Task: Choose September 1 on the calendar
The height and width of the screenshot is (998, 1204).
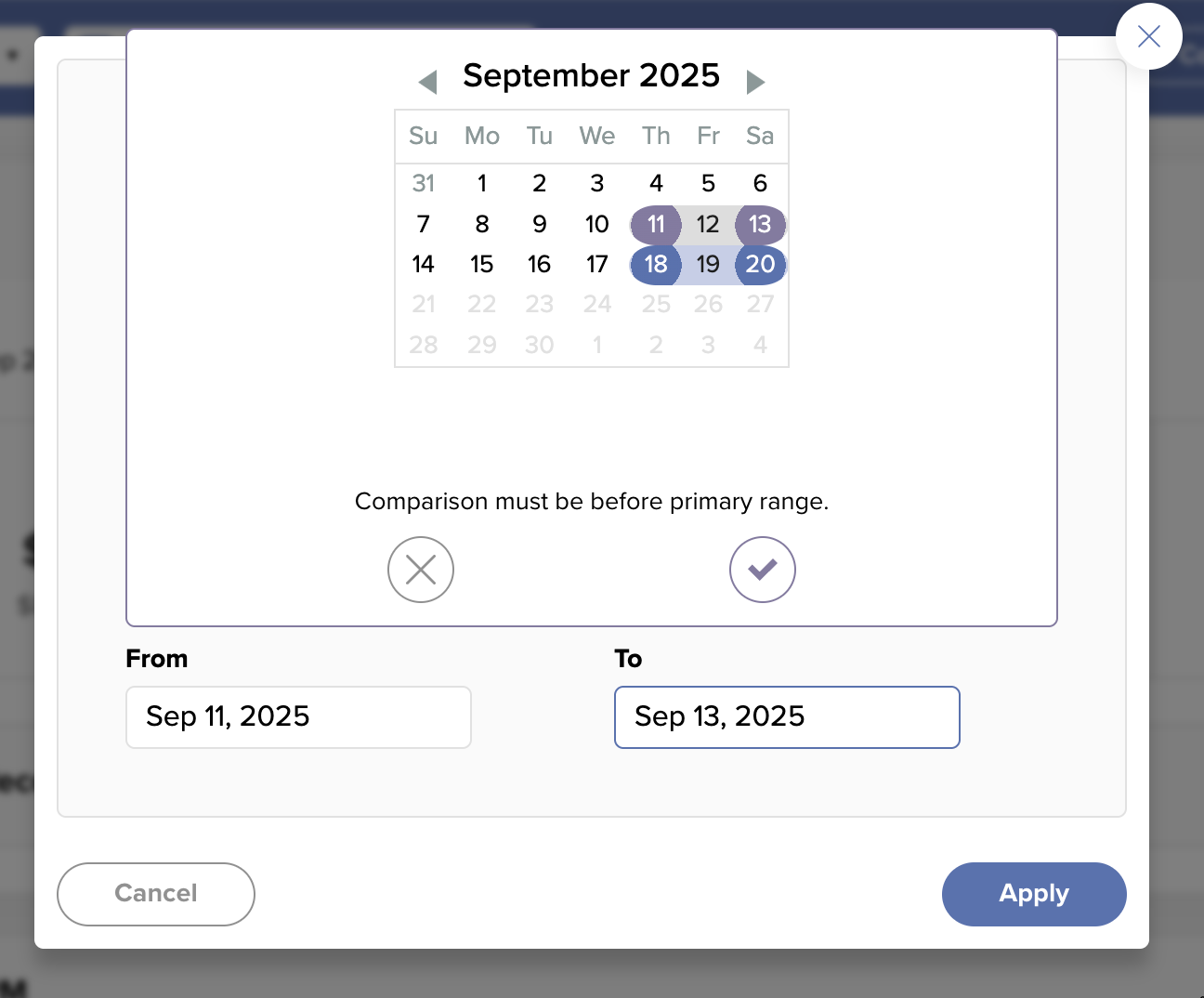Action: (481, 183)
